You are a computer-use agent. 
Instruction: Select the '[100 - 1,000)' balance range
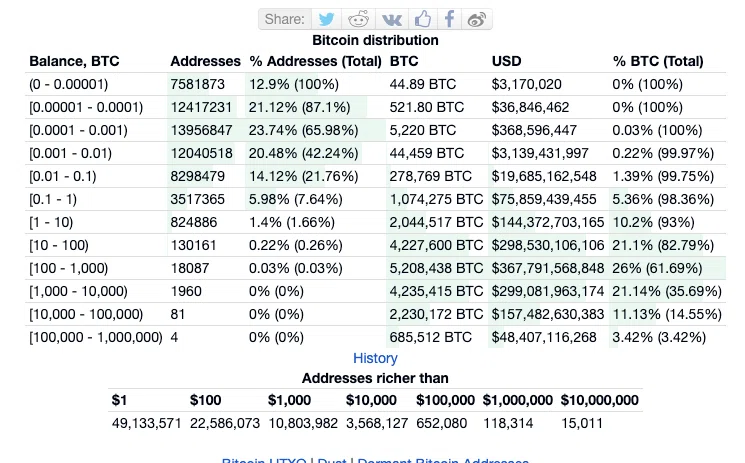tap(68, 269)
